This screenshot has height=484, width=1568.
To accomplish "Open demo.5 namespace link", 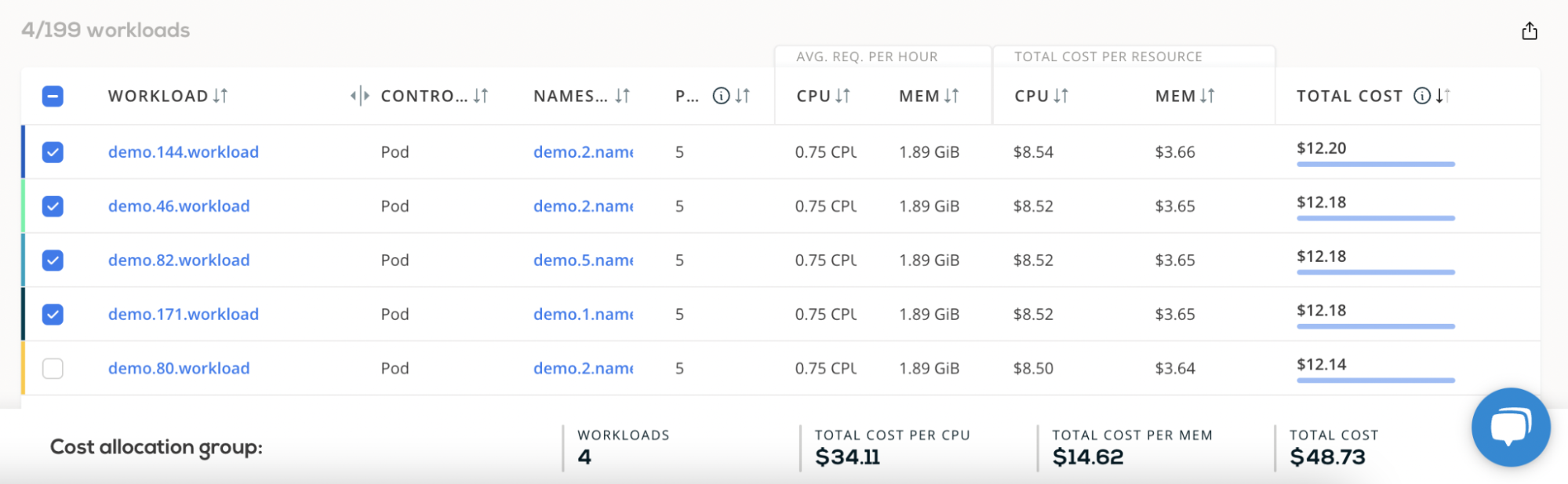I will 584,260.
